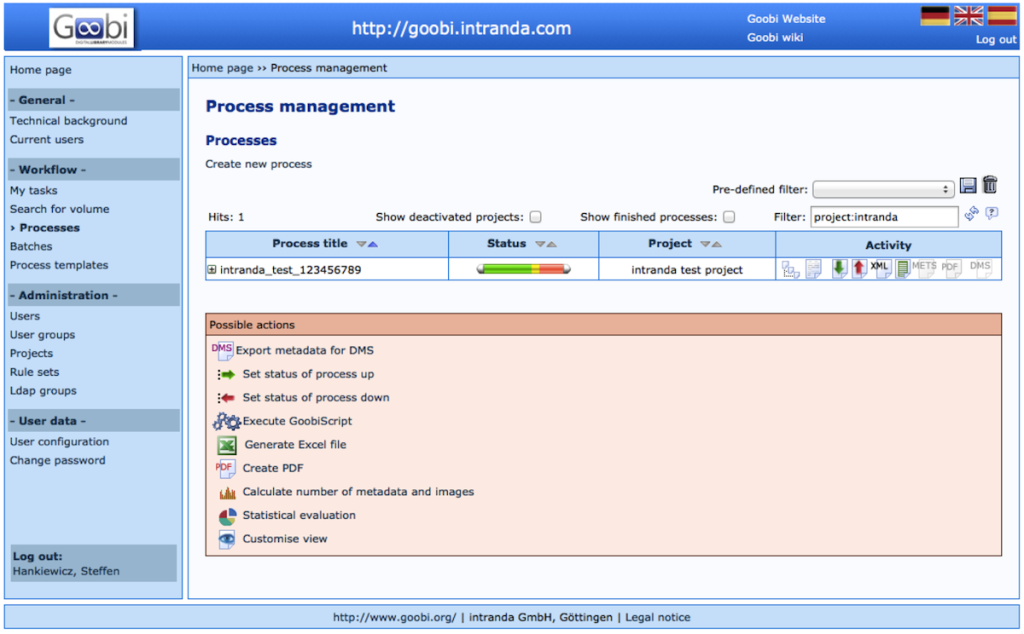Open the Goobi wiki link in header
1024x634 pixels.
click(775, 37)
